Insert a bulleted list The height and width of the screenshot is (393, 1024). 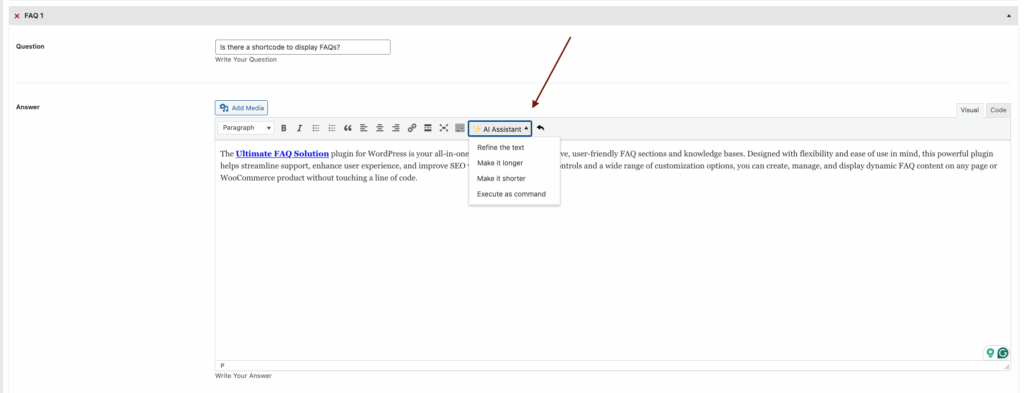click(x=316, y=128)
